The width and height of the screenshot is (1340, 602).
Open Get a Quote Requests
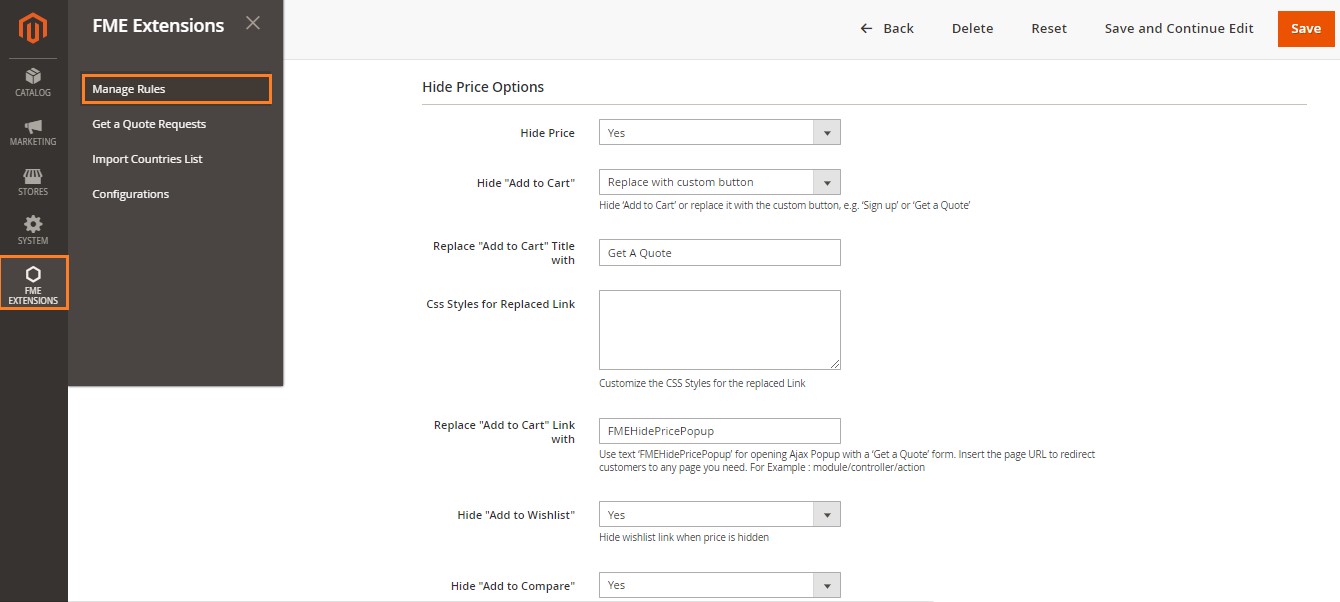click(x=148, y=123)
